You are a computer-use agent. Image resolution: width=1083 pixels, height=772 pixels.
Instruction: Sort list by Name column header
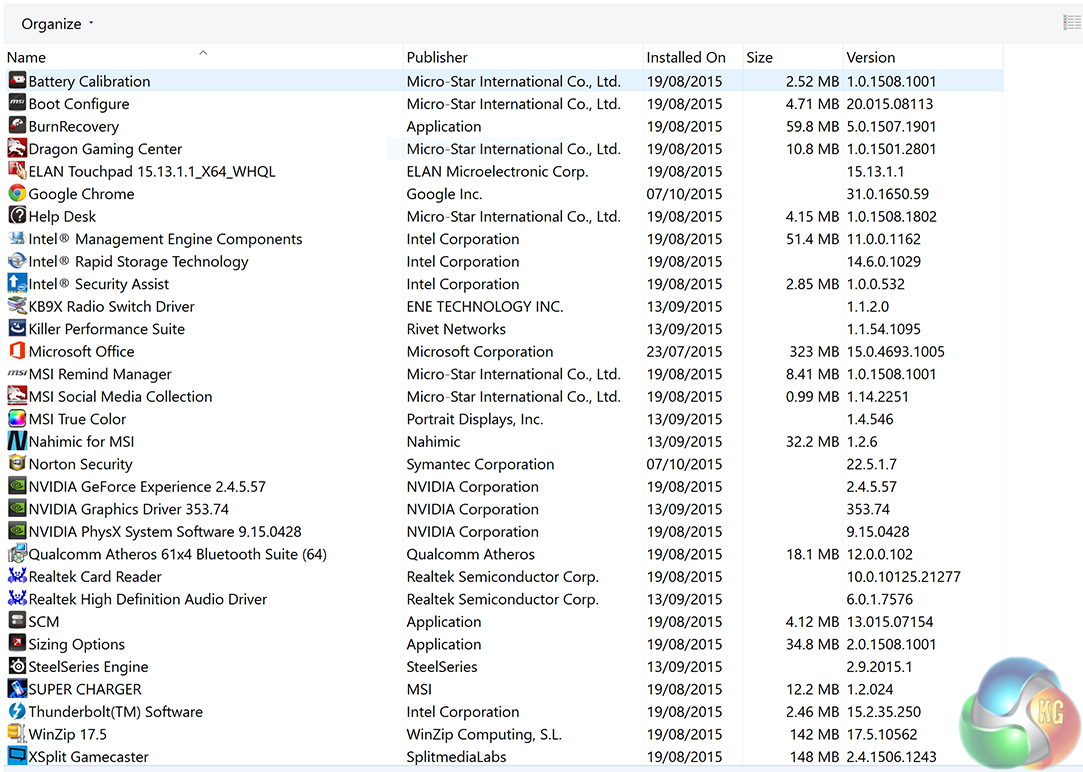27,57
